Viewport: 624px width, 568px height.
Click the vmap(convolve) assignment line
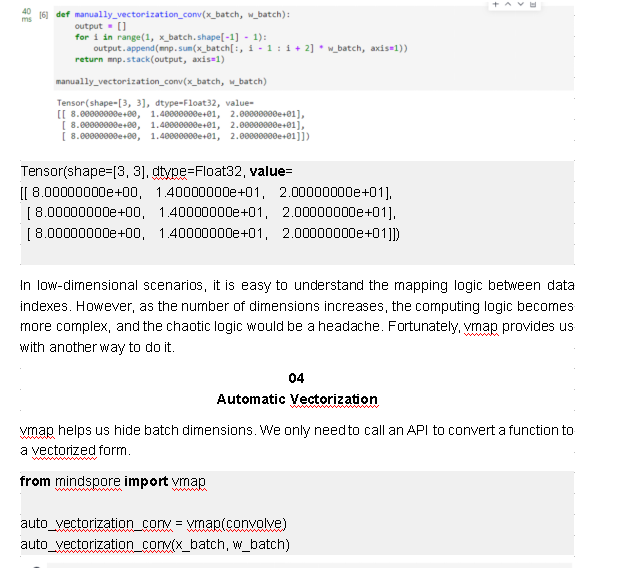155,523
